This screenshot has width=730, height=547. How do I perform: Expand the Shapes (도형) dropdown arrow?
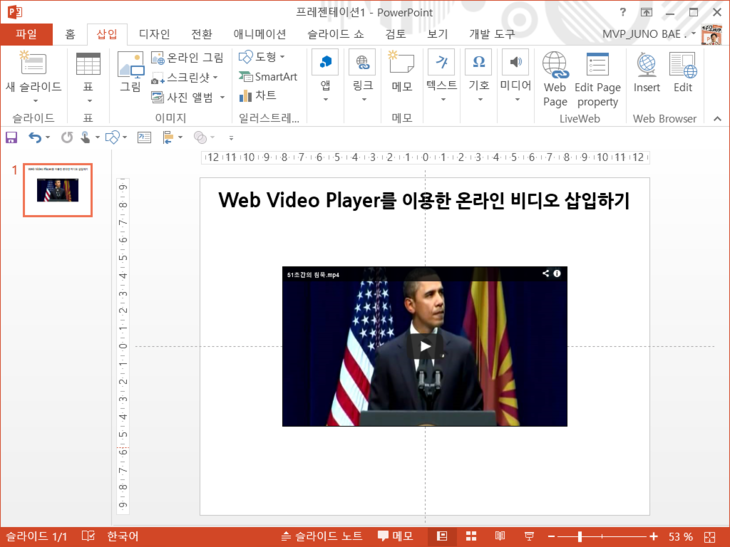[282, 57]
